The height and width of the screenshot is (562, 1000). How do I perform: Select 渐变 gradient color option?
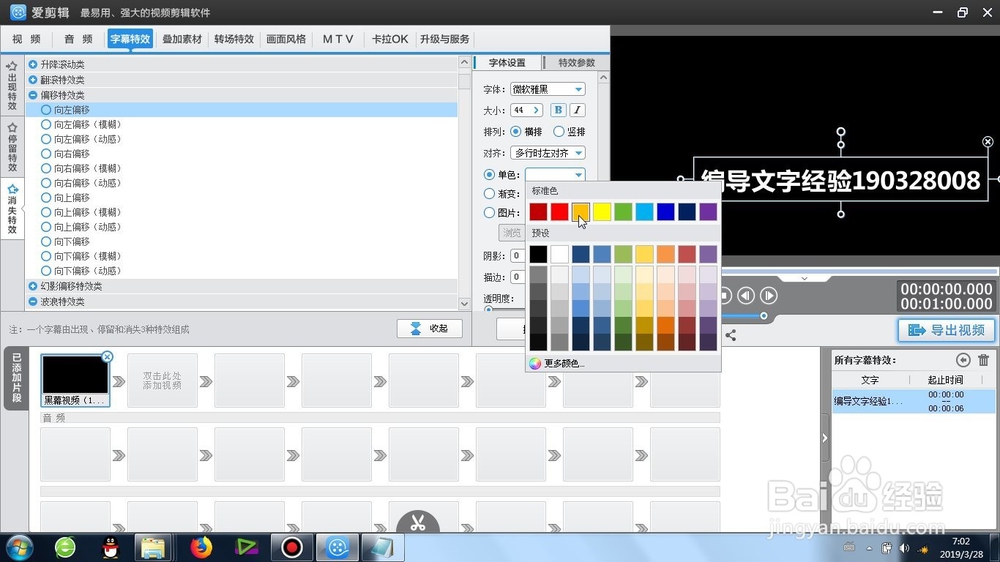pos(489,193)
